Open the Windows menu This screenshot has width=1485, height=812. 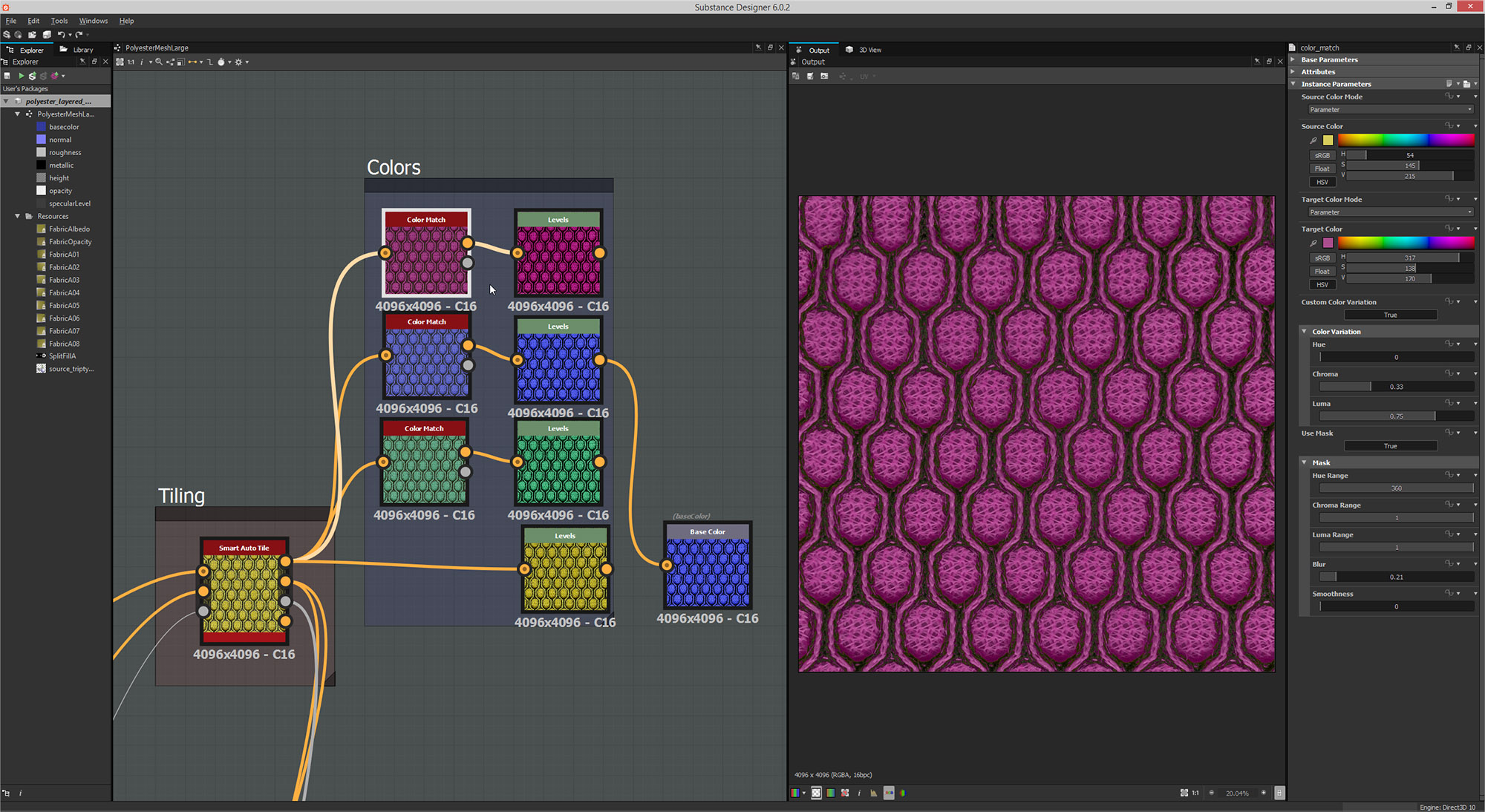tap(93, 21)
